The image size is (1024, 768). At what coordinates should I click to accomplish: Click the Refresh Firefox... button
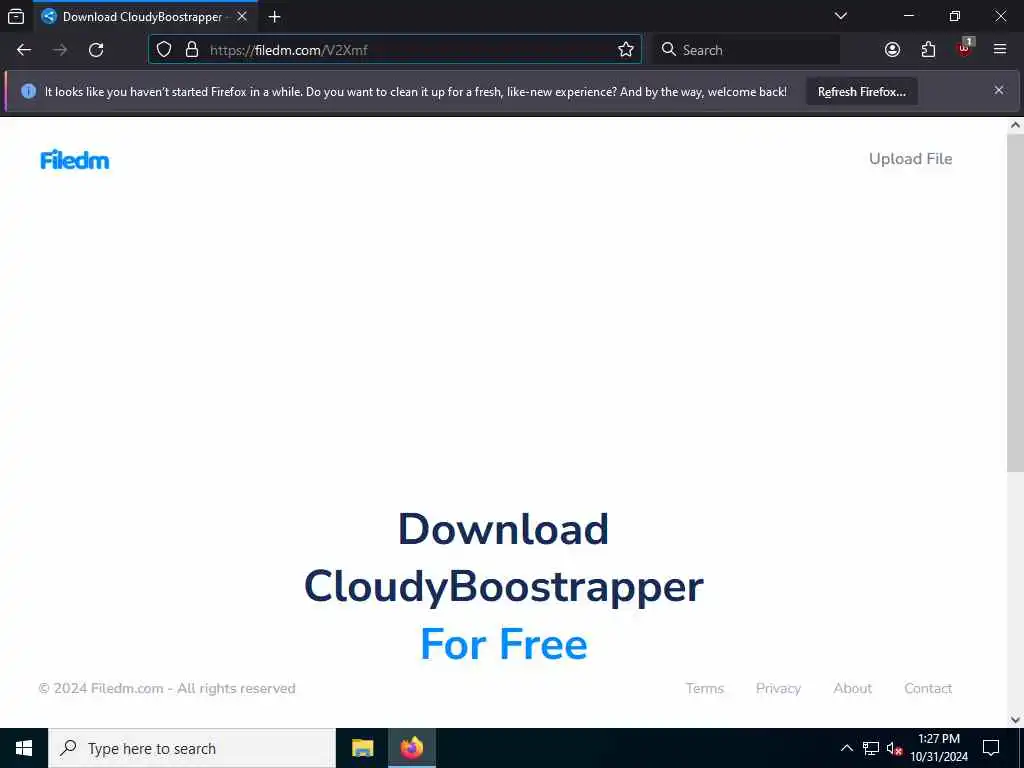pyautogui.click(x=861, y=91)
